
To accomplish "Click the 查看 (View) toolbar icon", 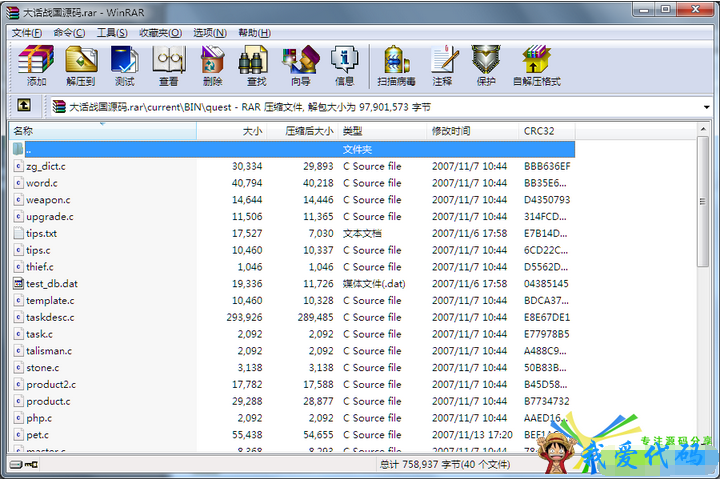I will 169,60.
